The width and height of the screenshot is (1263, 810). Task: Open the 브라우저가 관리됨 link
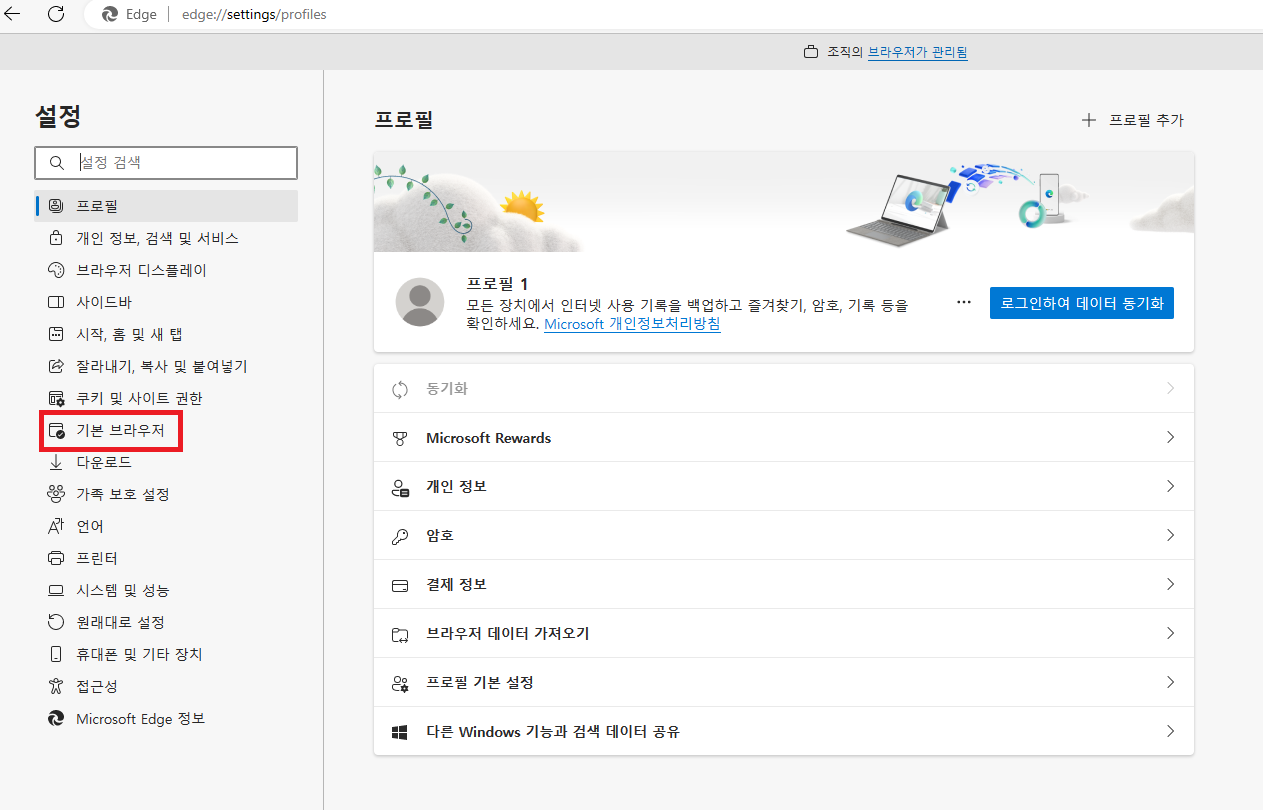pyautogui.click(x=917, y=52)
